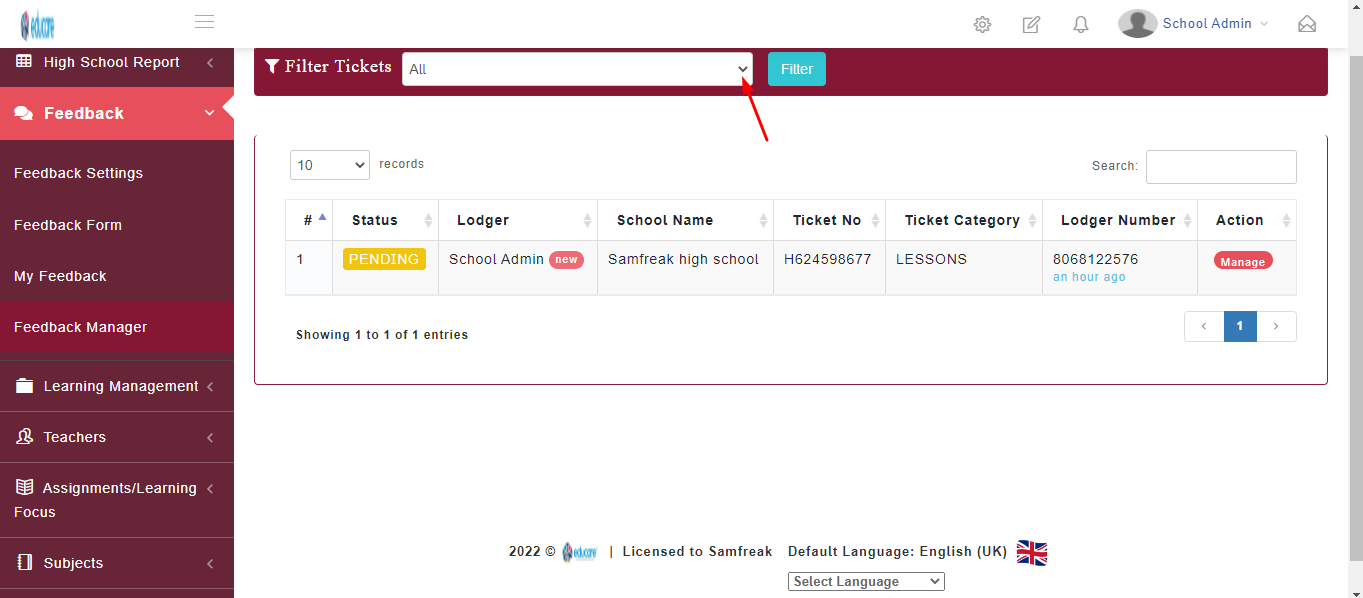Click the Learning Management folder icon
Screen dimensions: 1363x598
[24, 386]
